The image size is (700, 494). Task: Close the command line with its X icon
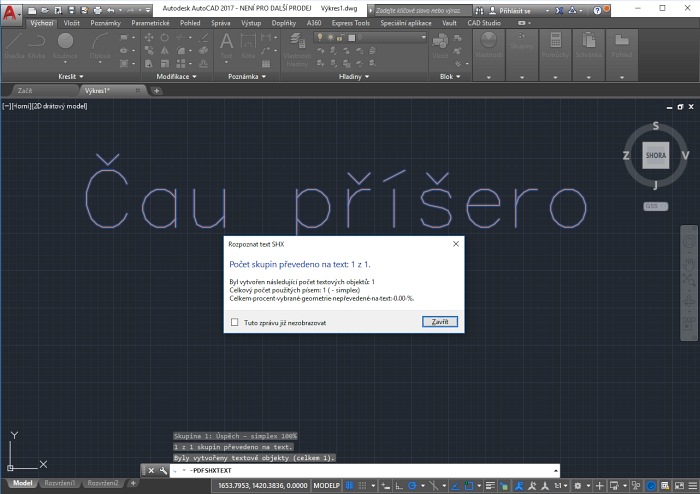click(151, 470)
